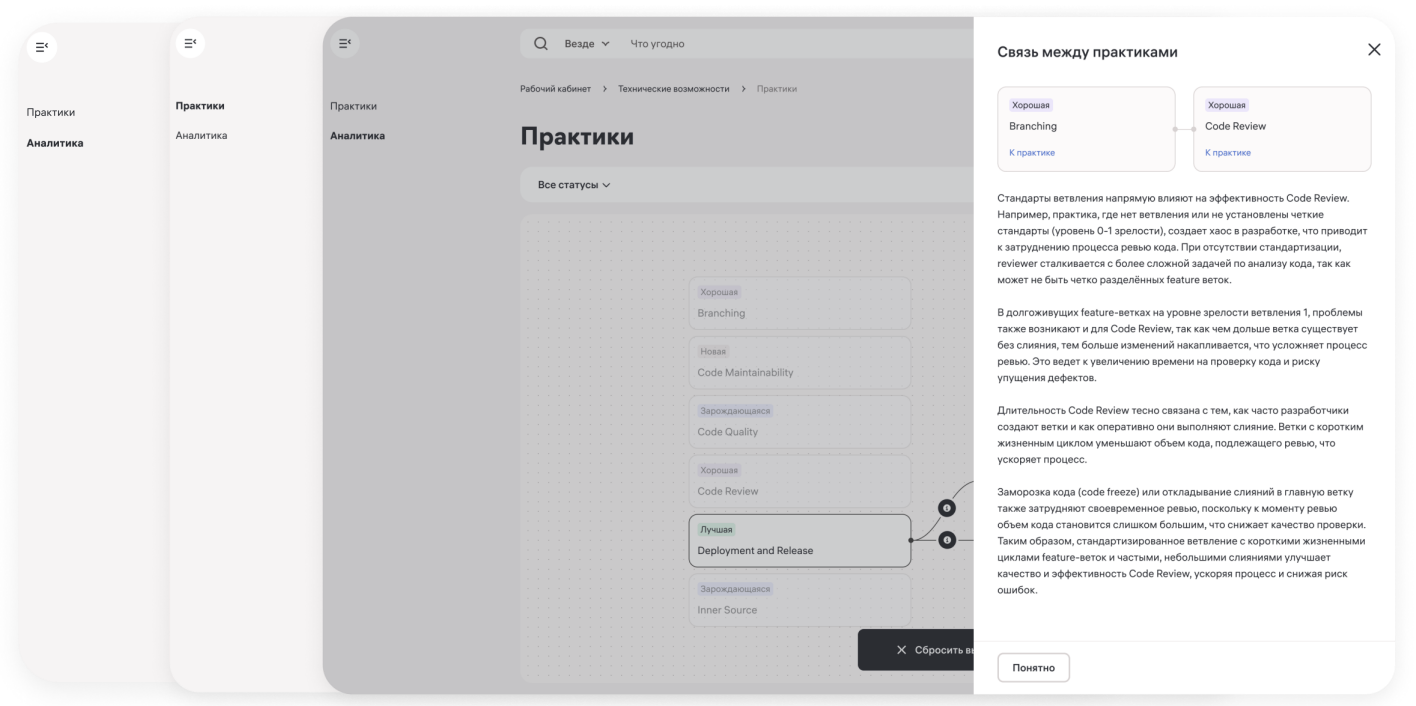Close the Связь между практиками panel
This screenshot has height=706, width=1416.
tap(1376, 48)
